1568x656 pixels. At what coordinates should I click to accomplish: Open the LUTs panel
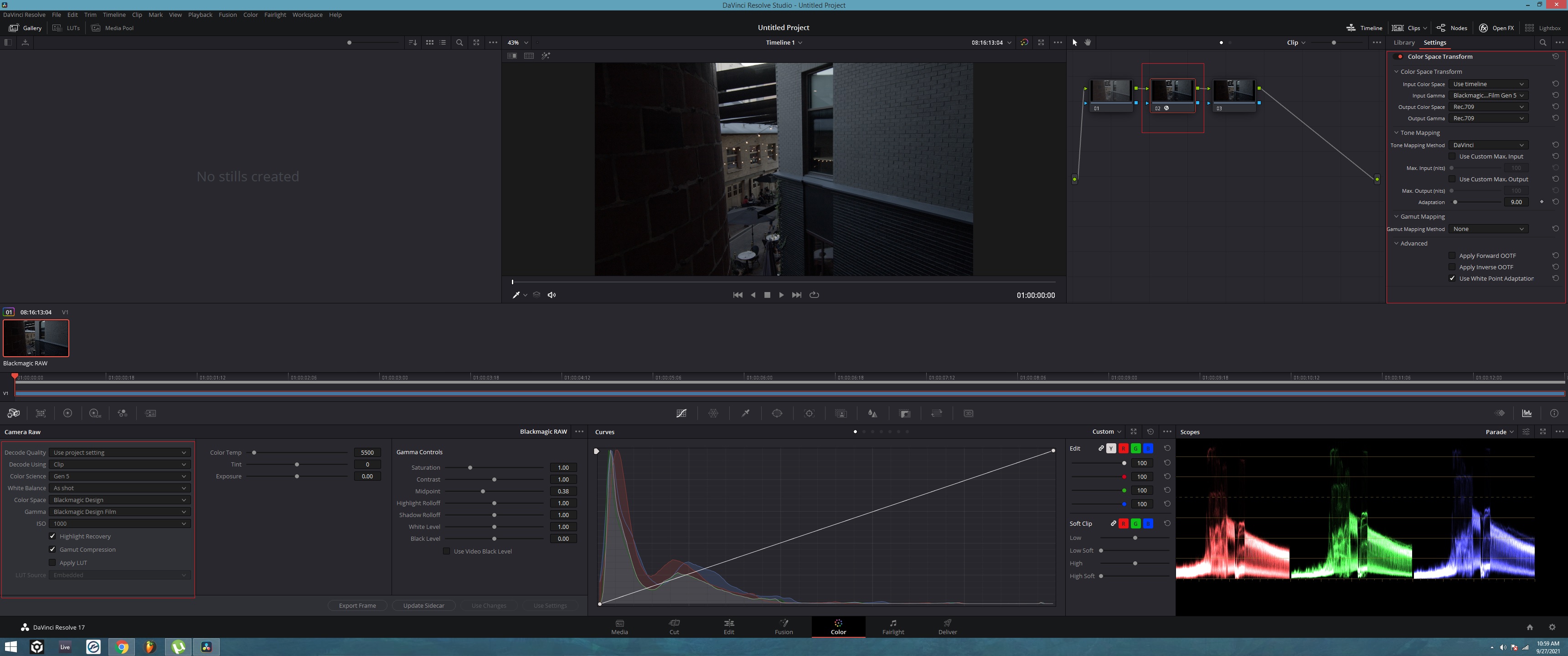point(67,28)
